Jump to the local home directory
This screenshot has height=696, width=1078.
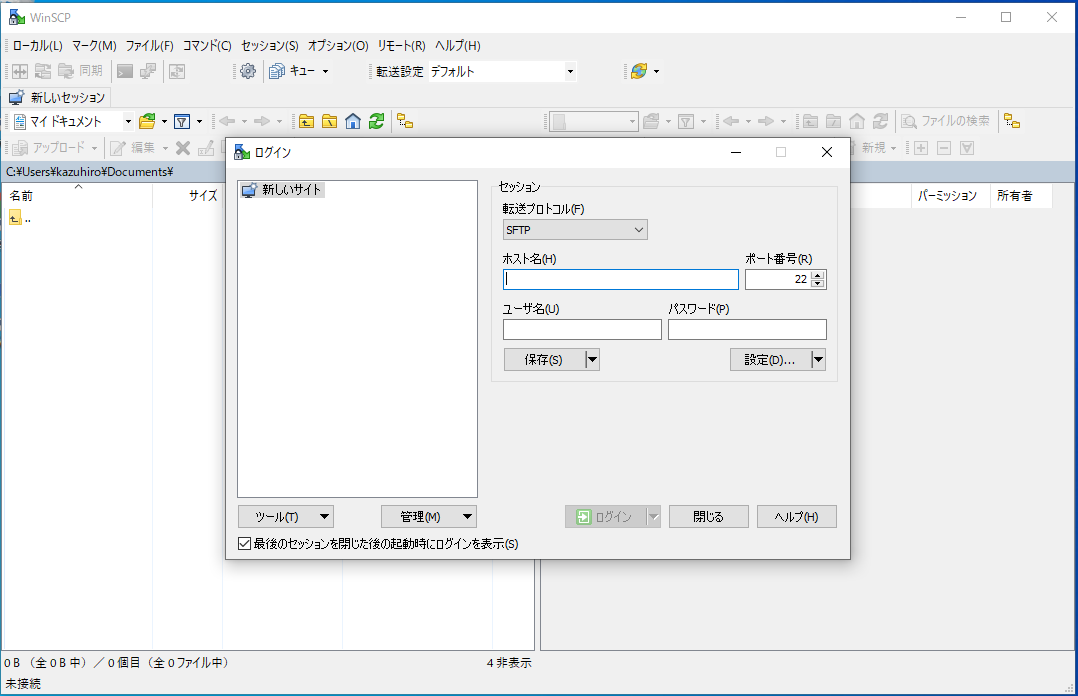click(353, 121)
